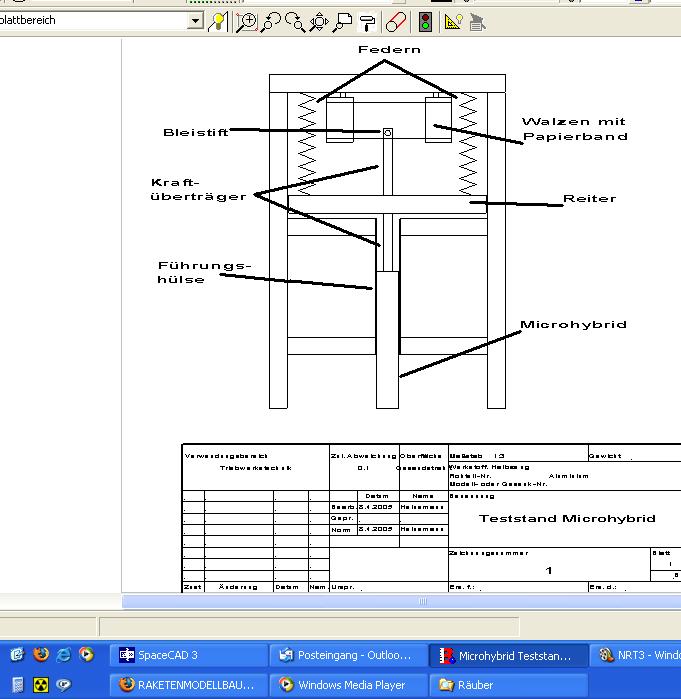This screenshot has width=681, height=699.
Task: Click the pan/zoom extents arrows icon
Action: tap(319, 21)
